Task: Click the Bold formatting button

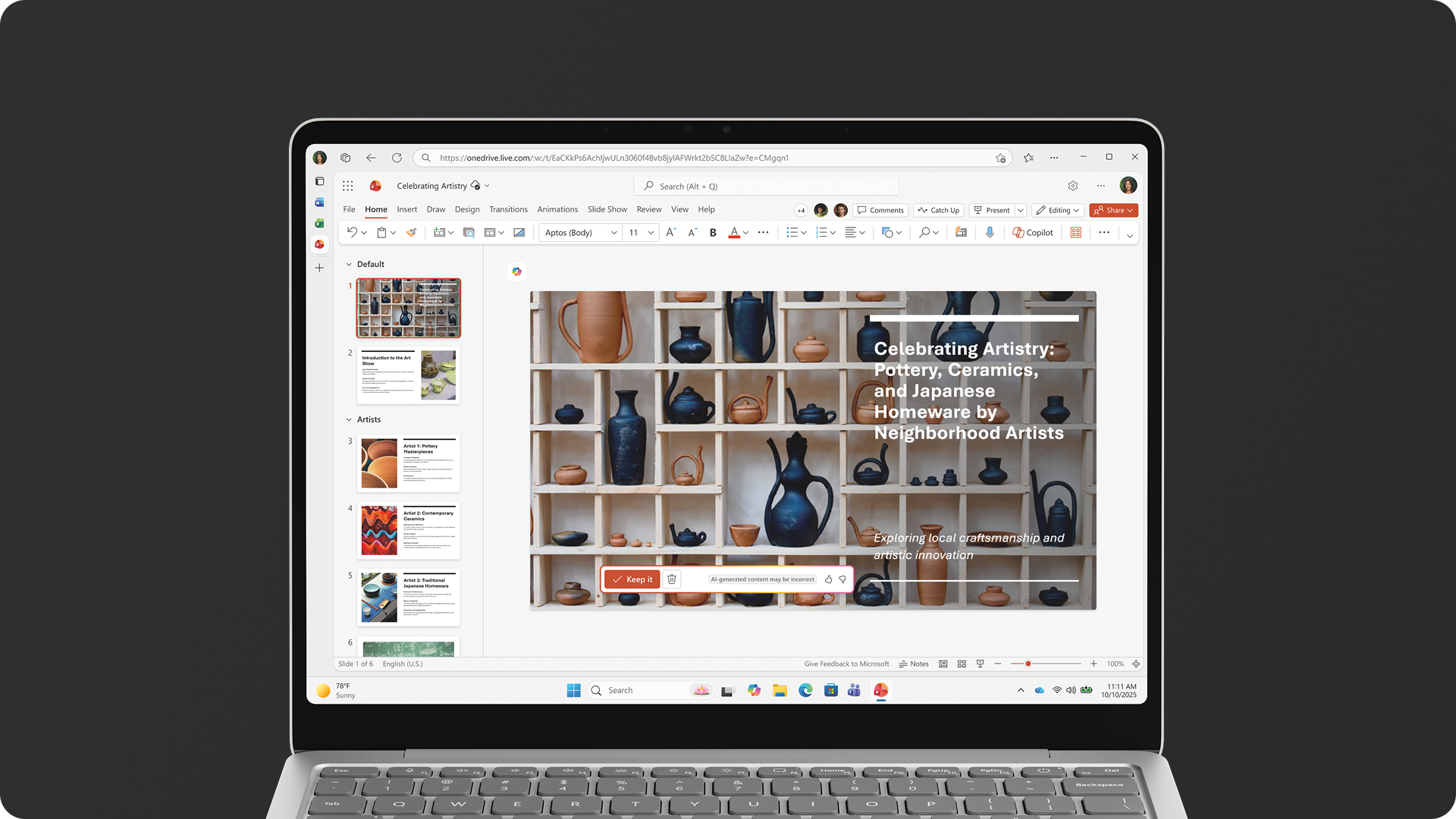Action: 713,233
